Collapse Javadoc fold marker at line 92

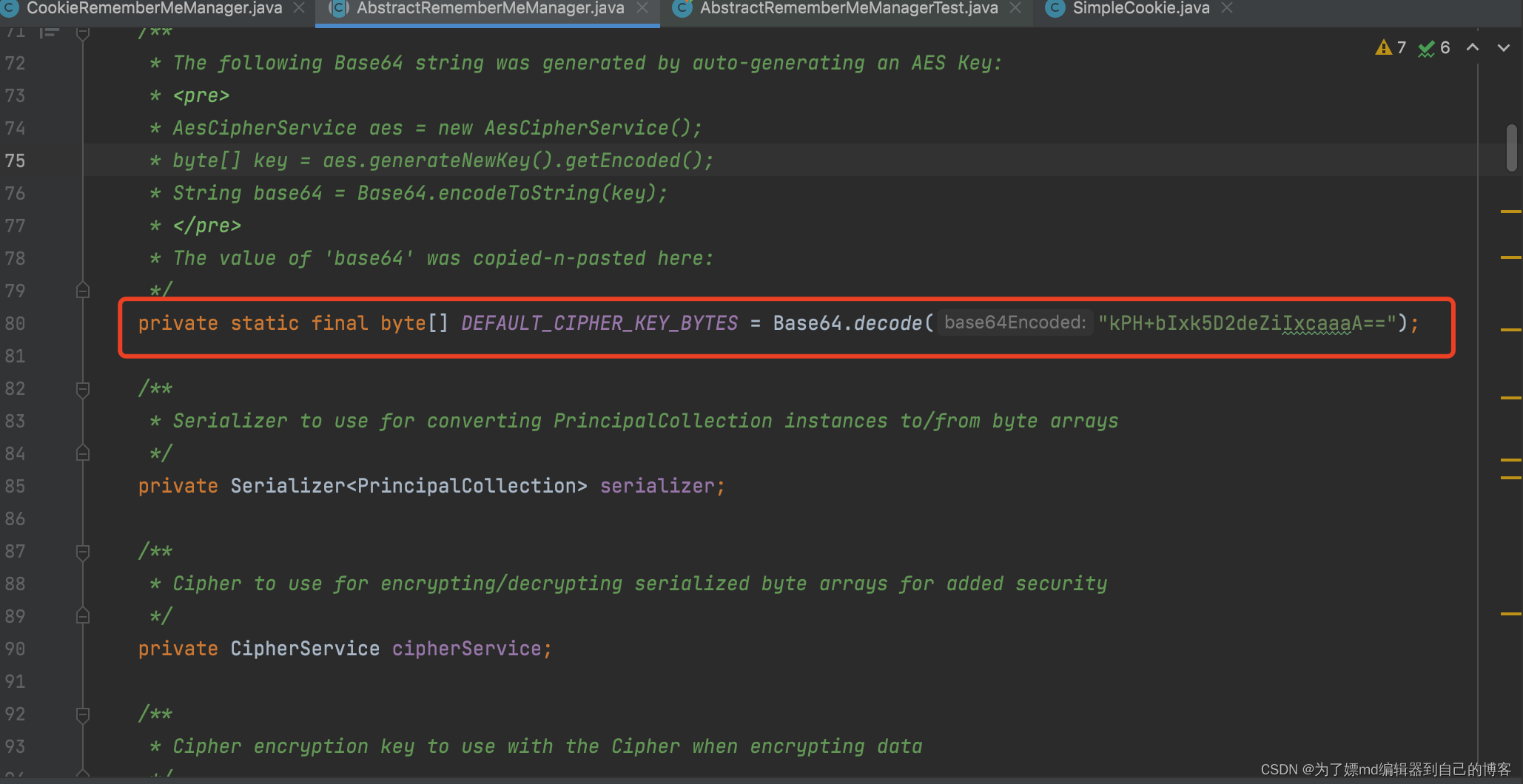[83, 714]
